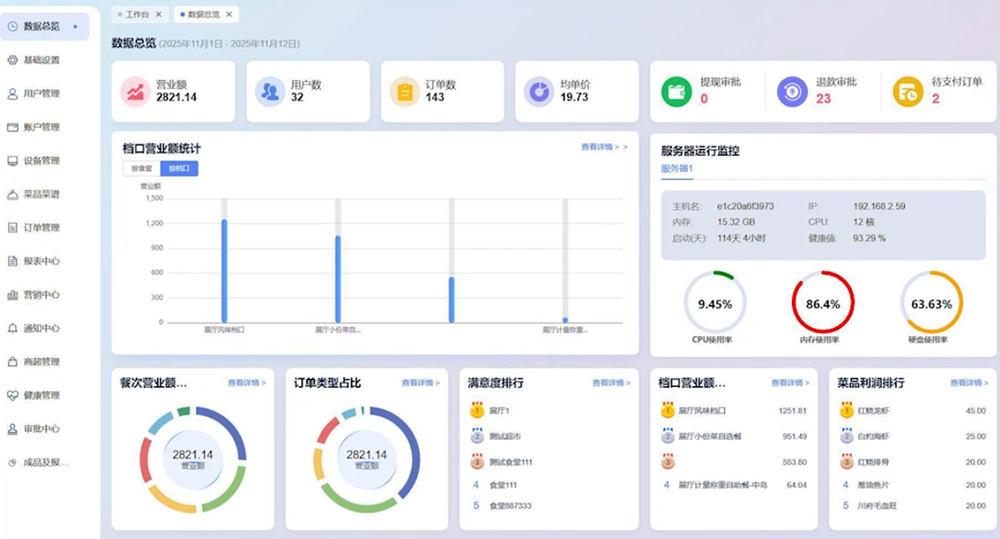Click the donut chart in 订单类型占比

click(x=367, y=459)
